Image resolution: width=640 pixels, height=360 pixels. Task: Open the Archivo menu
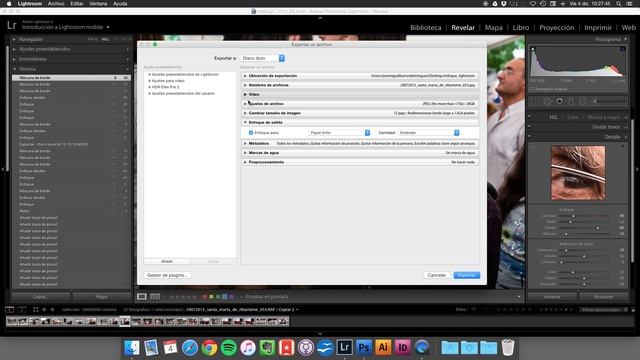(x=56, y=4)
